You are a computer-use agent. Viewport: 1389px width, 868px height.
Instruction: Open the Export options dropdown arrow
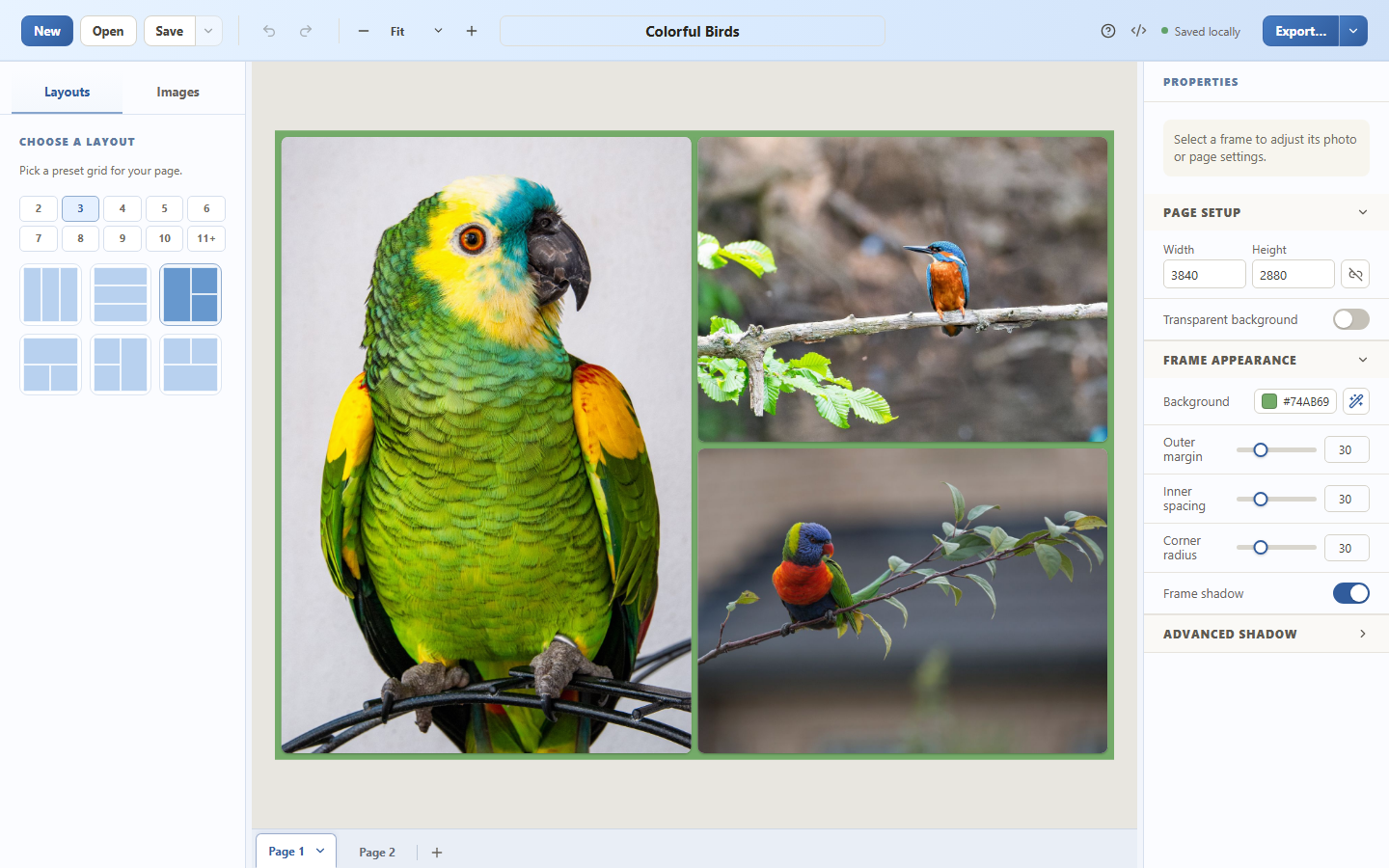point(1353,31)
